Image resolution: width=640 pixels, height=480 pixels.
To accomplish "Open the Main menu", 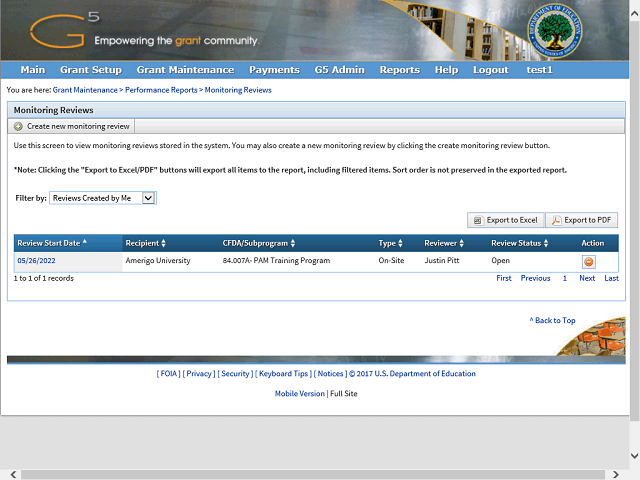I will click(33, 70).
